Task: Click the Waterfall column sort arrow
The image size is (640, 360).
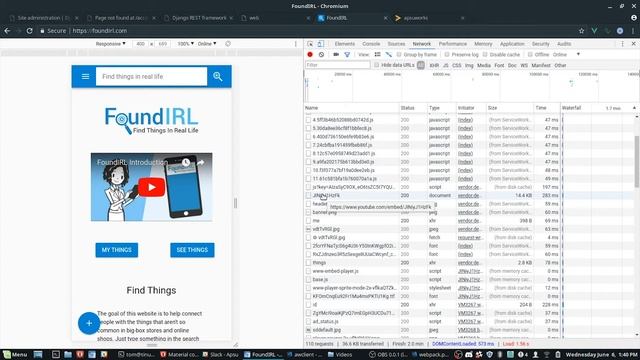Action: click(634, 108)
